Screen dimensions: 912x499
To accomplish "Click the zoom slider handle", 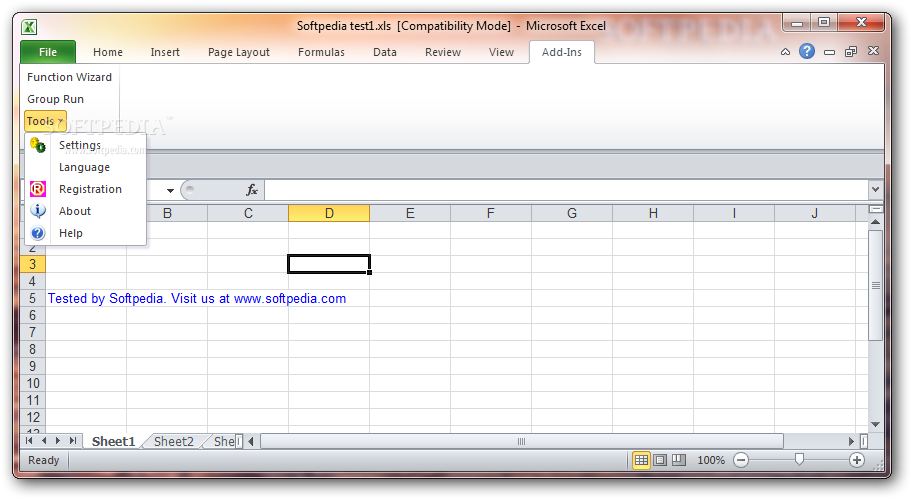I will tap(799, 460).
